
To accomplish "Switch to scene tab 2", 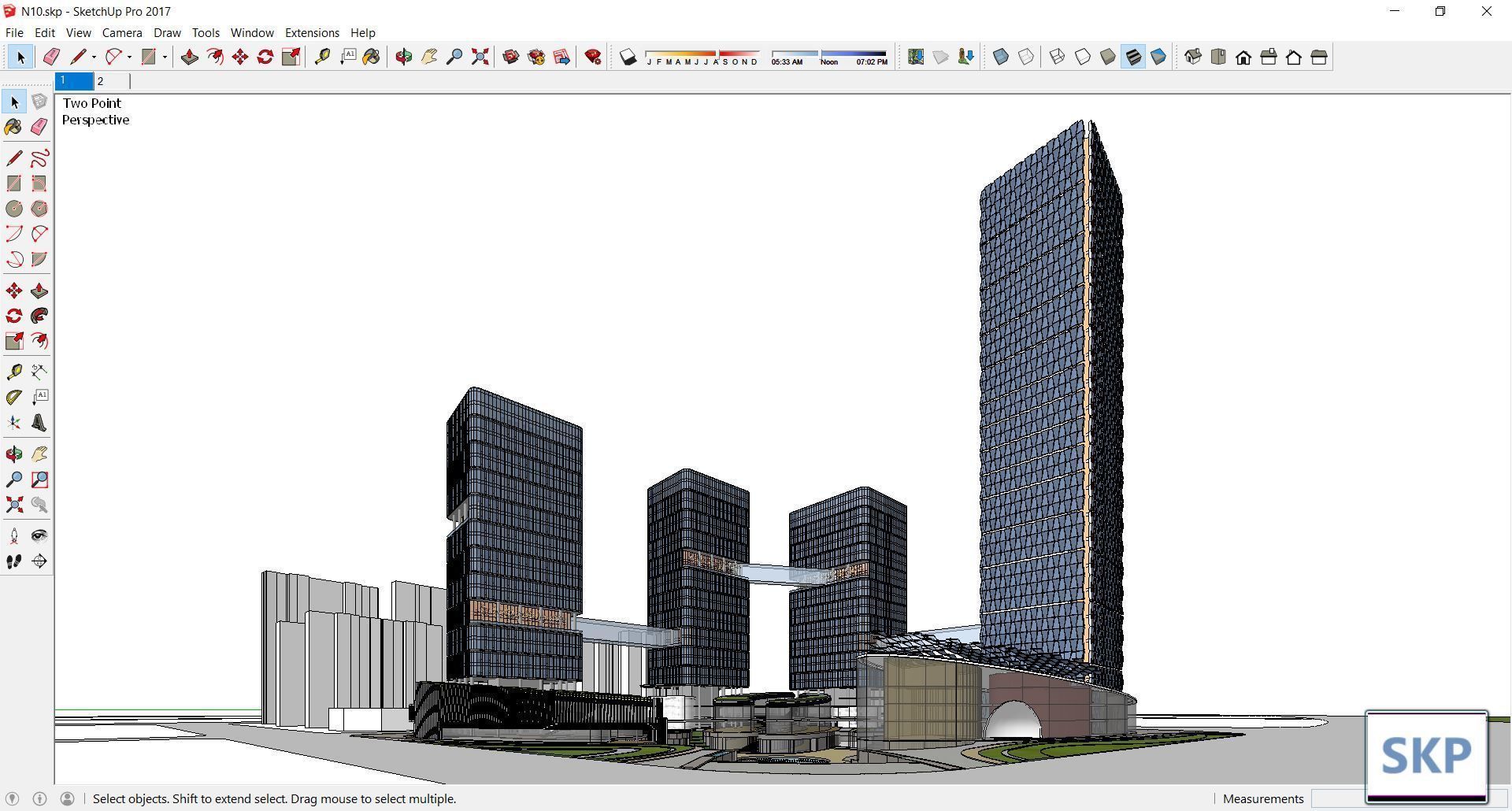I will point(111,81).
